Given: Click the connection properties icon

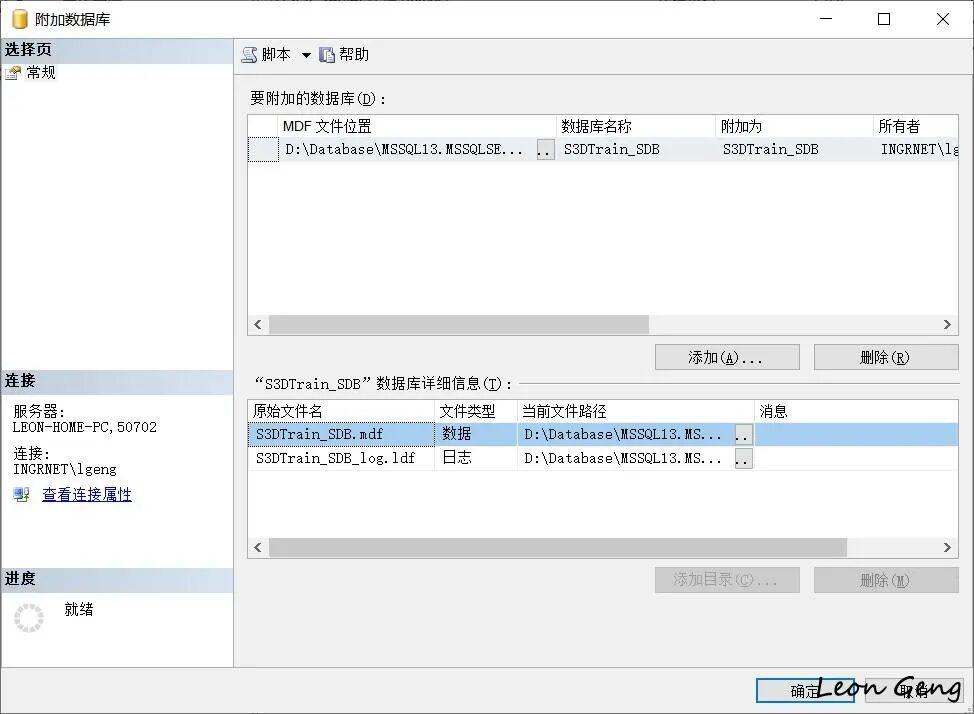Looking at the screenshot, I should coord(22,495).
